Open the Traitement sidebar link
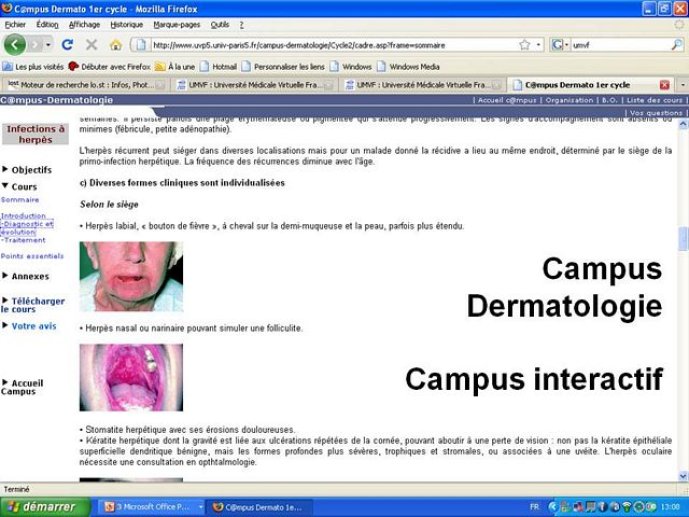The image size is (689, 517). coord(23,240)
